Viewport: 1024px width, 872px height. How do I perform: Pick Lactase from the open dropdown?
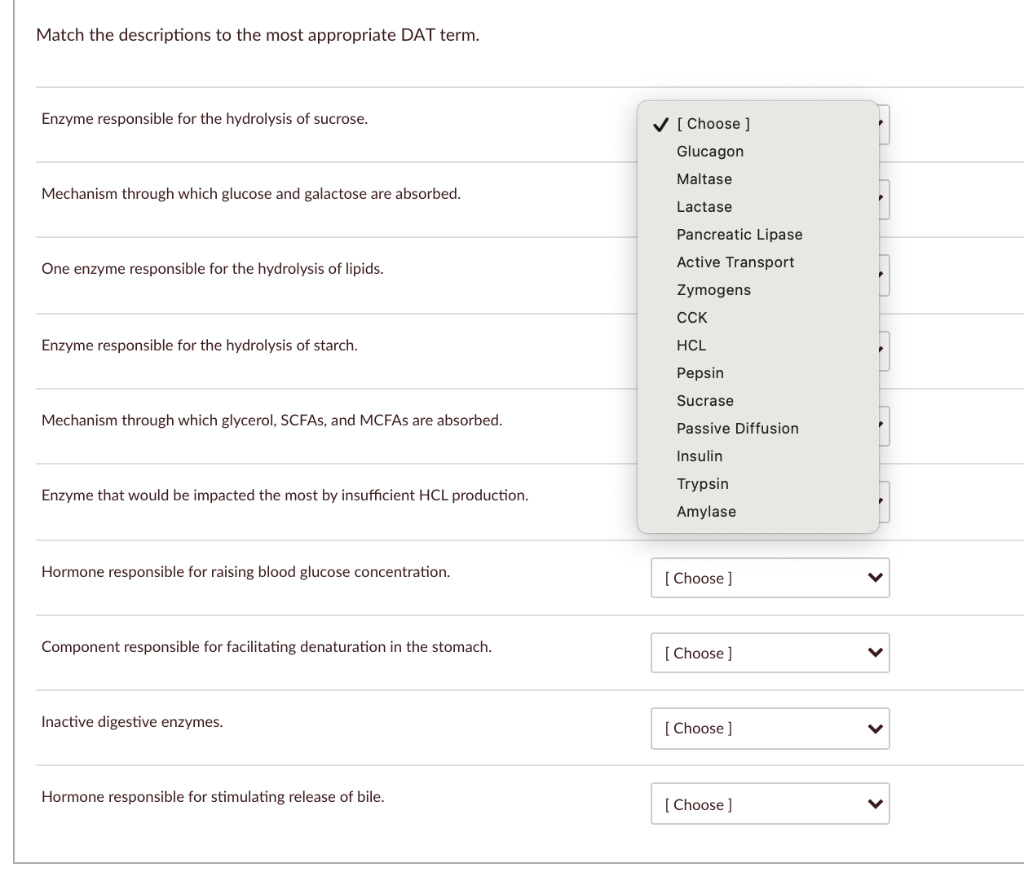(704, 207)
